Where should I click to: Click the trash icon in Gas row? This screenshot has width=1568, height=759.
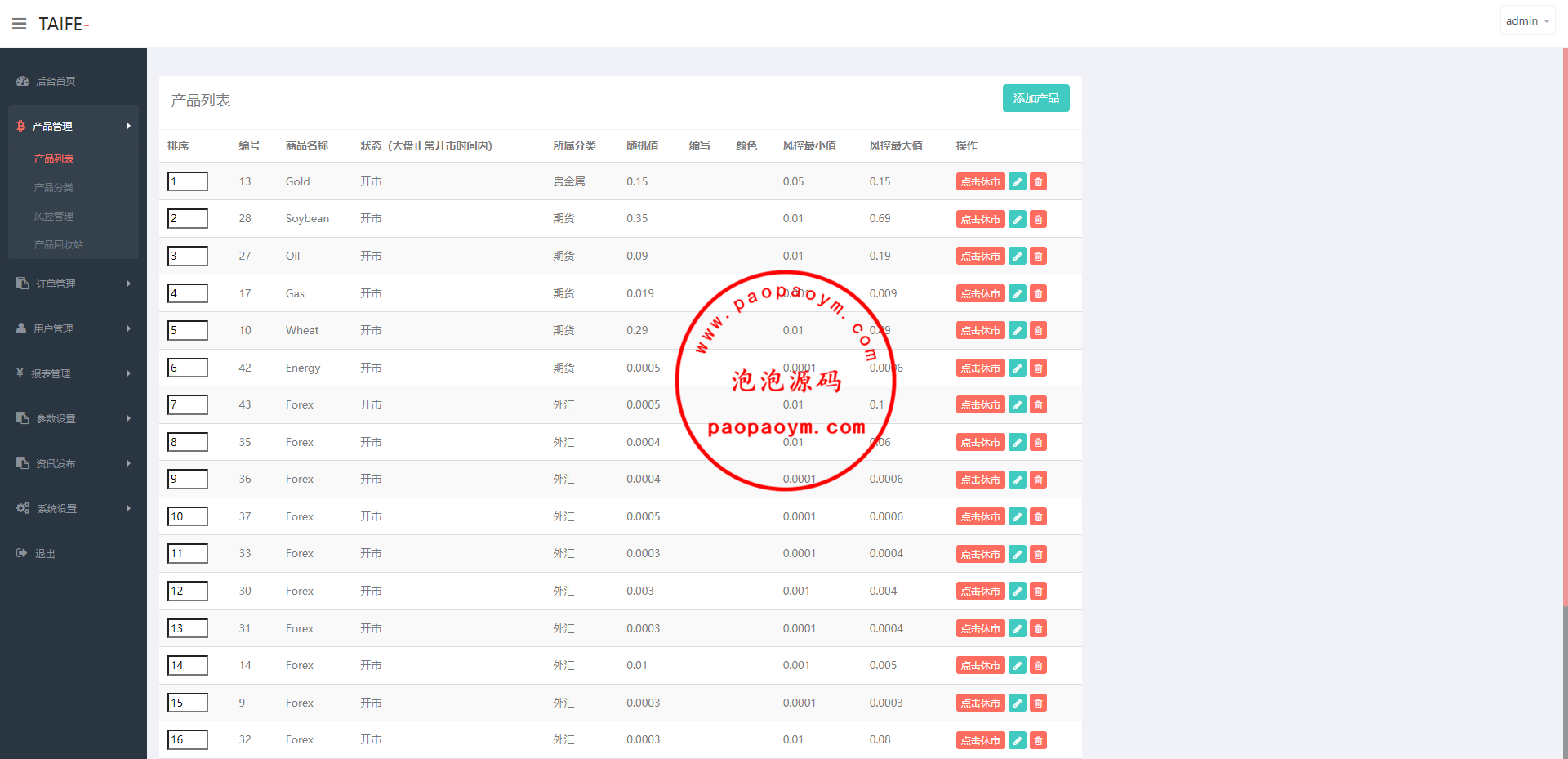(x=1038, y=294)
